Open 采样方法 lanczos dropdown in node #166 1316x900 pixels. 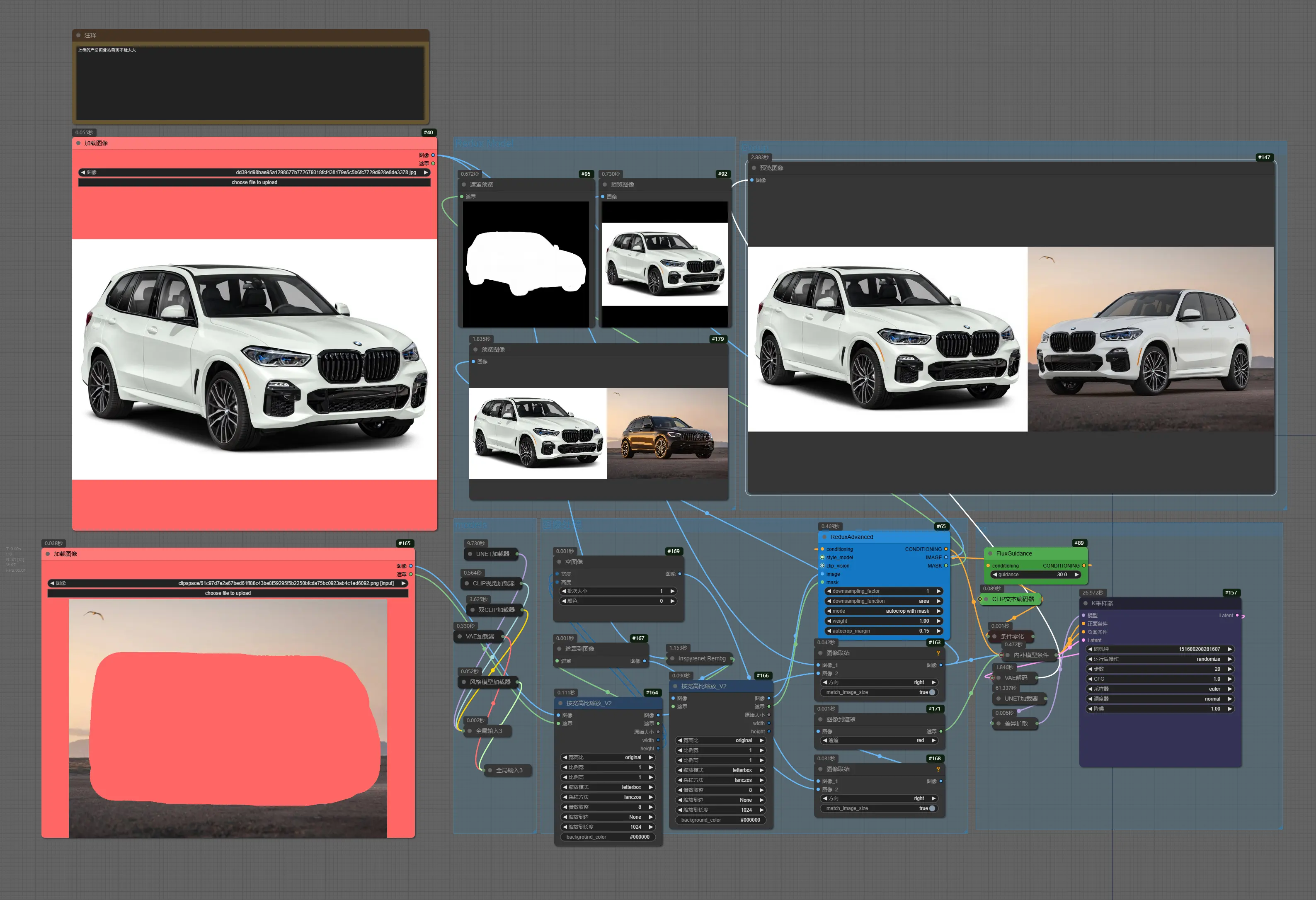point(721,780)
